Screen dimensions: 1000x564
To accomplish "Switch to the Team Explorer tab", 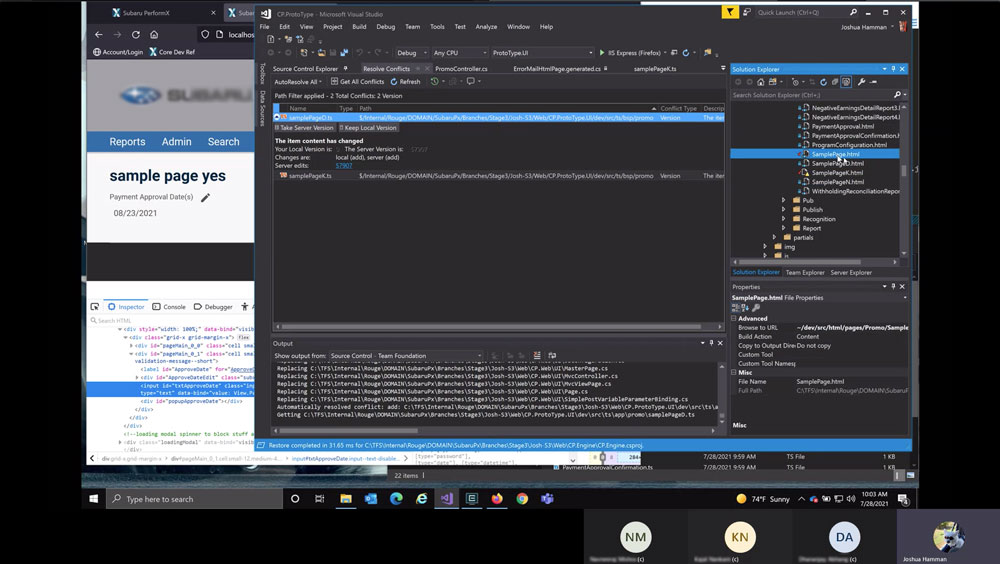I will pyautogui.click(x=805, y=272).
